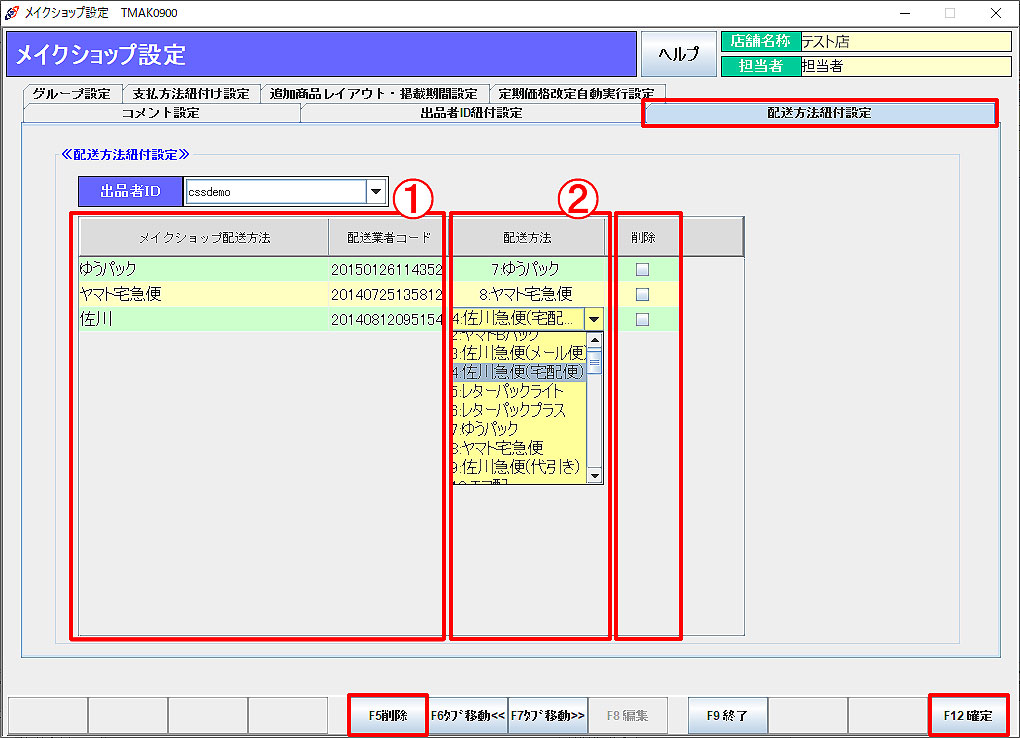Viewport: 1020px width, 738px height.
Task: Select the 配送方法紐付設定 tab
Action: (819, 113)
